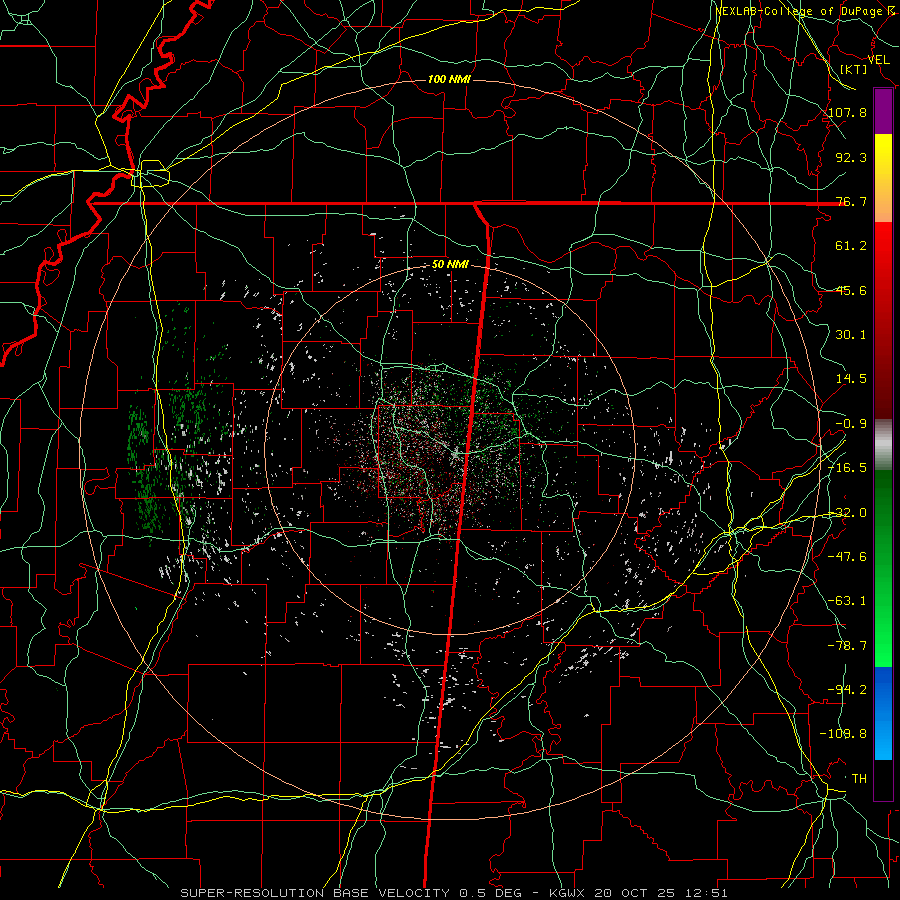Click the 50 NMI range ring label

tap(450, 265)
